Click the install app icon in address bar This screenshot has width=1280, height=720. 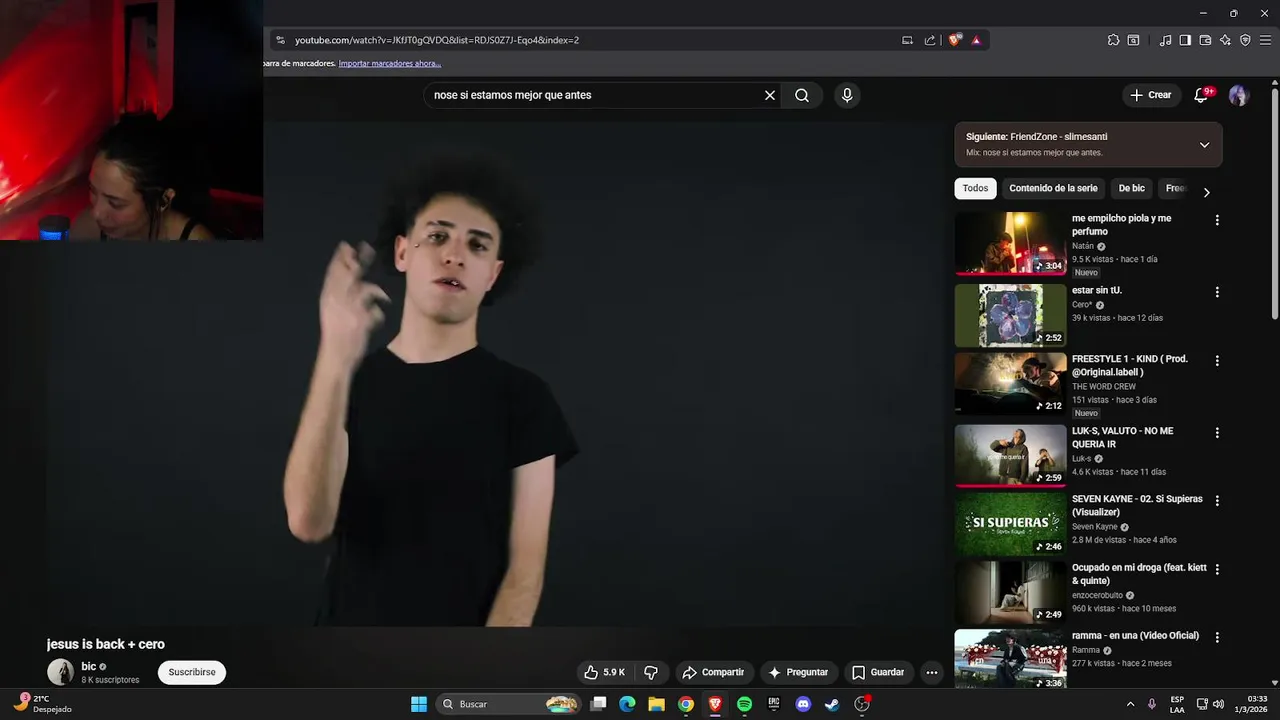click(907, 40)
